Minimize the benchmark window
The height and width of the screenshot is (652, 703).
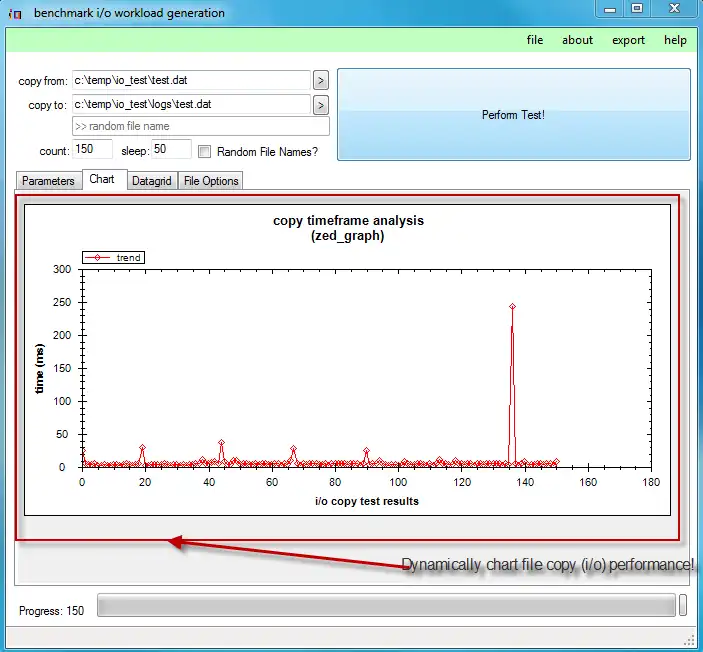[610, 9]
